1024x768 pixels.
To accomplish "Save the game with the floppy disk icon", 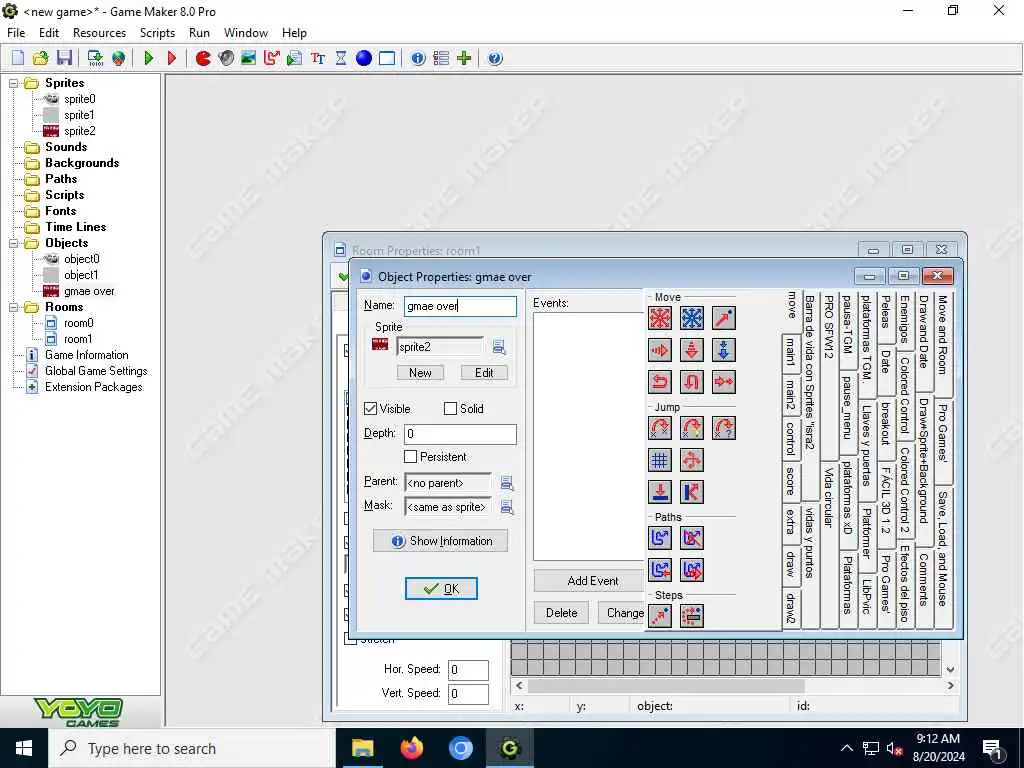I will (64, 58).
